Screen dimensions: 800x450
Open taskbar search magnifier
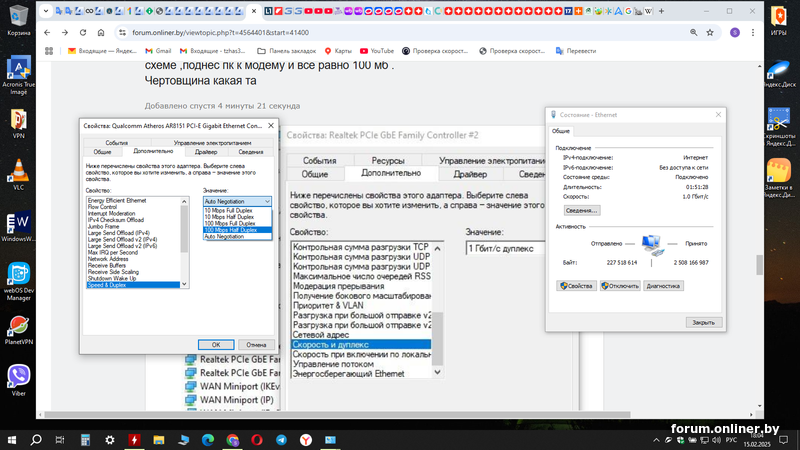[36, 440]
